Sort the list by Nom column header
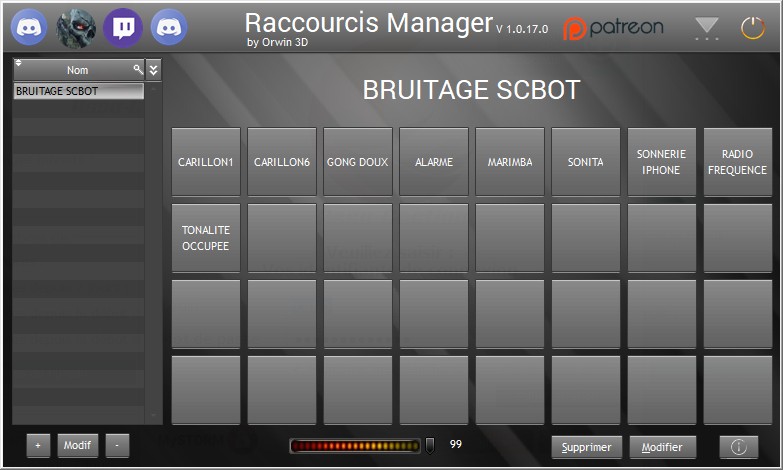 coord(78,70)
